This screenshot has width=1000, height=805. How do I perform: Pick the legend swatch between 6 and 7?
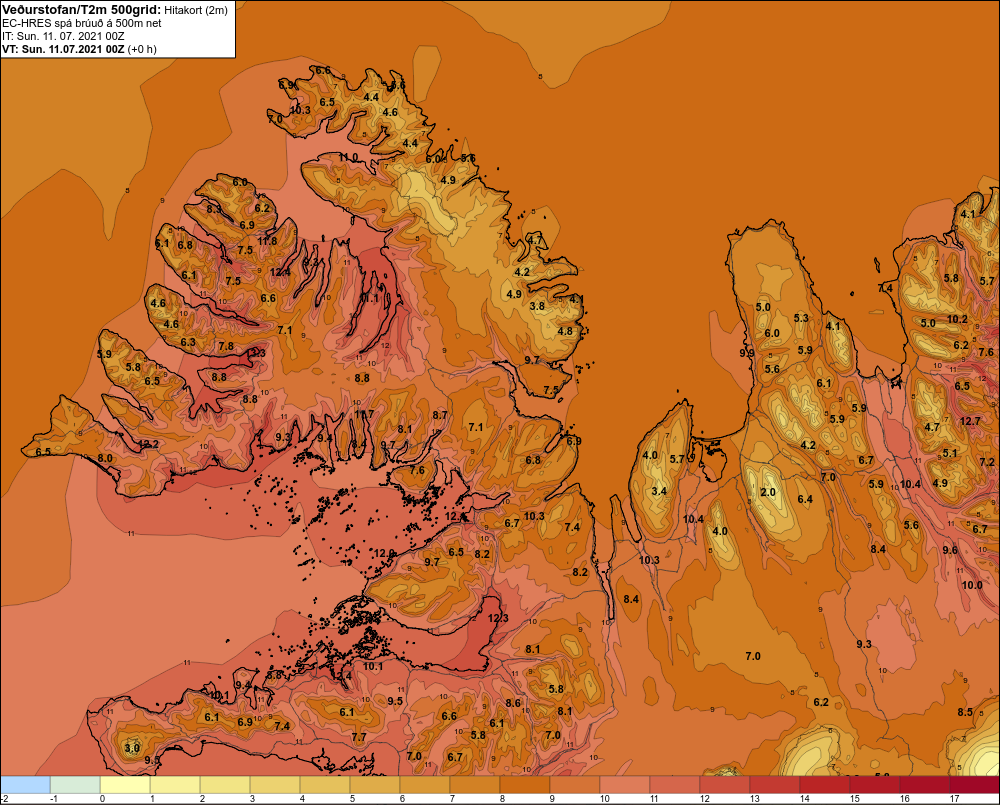pyautogui.click(x=425, y=785)
